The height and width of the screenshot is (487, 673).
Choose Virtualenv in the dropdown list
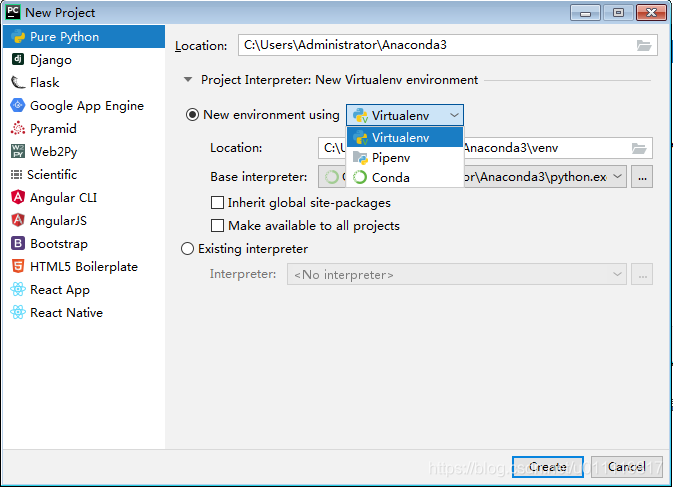click(405, 137)
